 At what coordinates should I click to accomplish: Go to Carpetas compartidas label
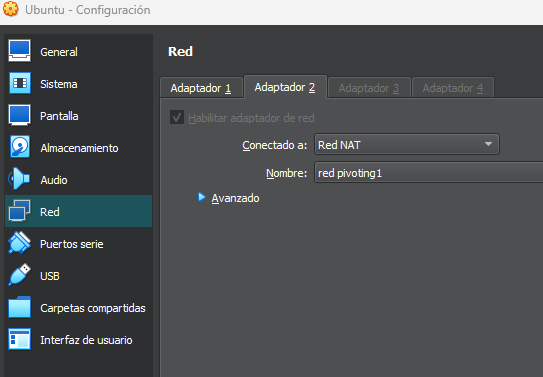(93, 308)
